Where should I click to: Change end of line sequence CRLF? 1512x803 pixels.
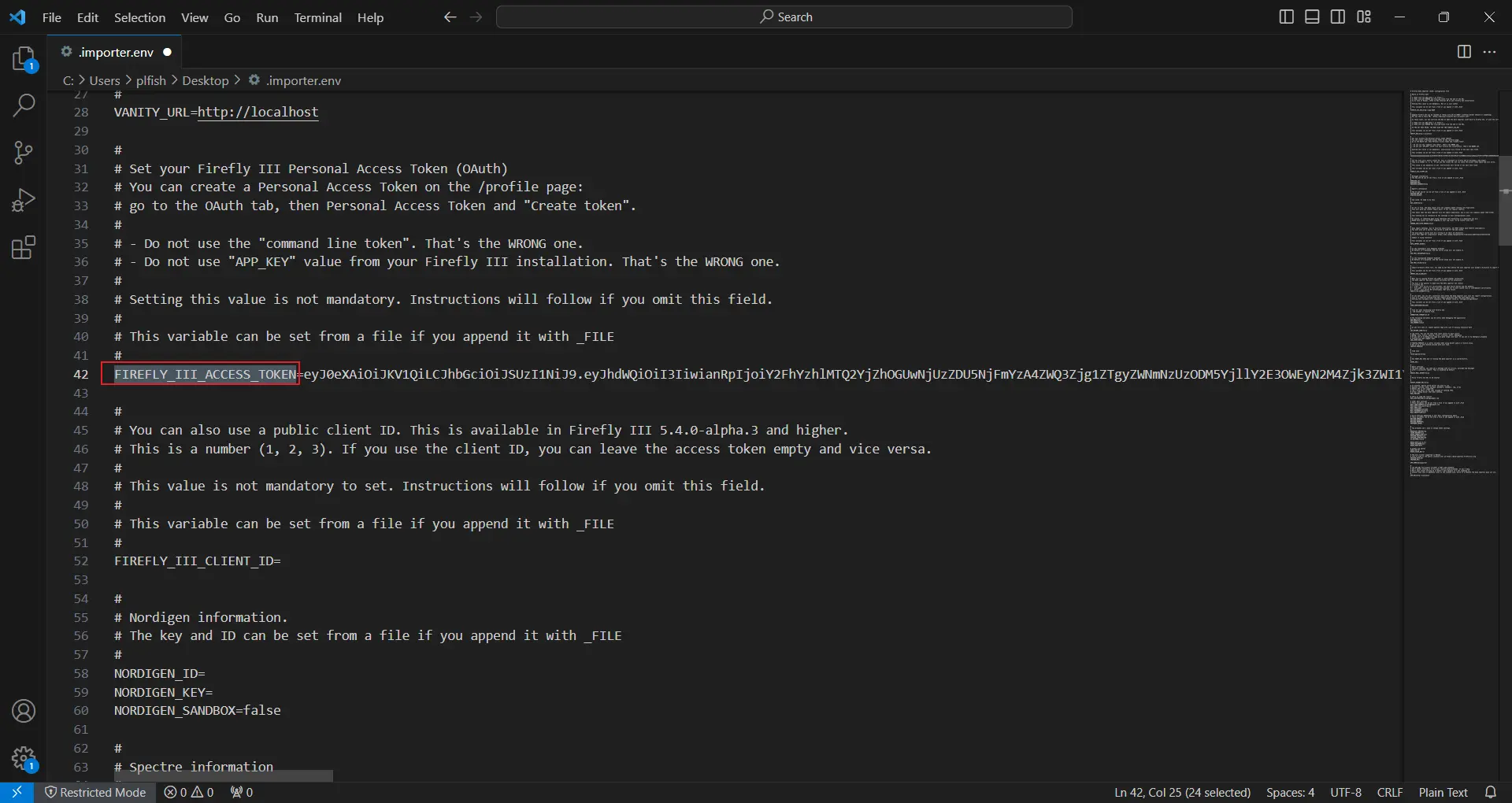click(x=1390, y=792)
